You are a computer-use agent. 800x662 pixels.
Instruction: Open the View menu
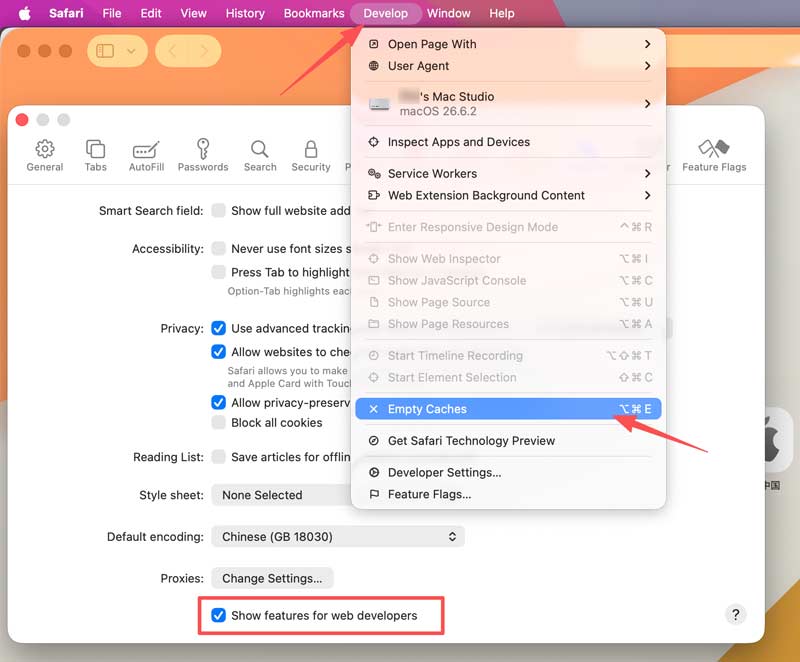point(193,13)
